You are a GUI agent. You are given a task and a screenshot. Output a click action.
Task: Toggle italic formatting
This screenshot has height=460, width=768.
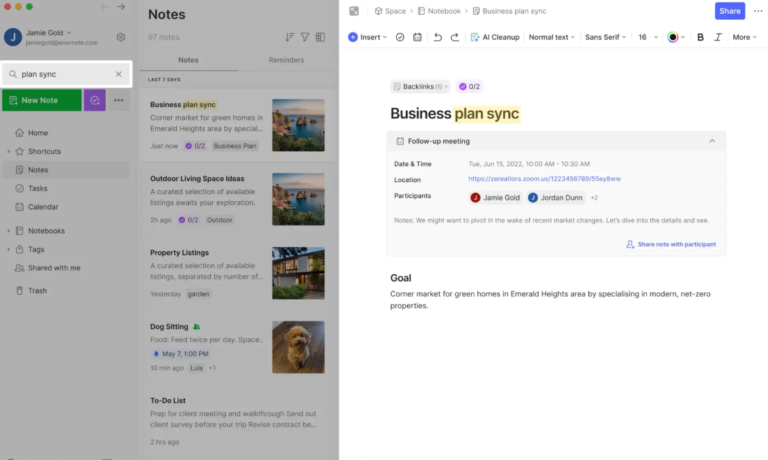(x=717, y=37)
